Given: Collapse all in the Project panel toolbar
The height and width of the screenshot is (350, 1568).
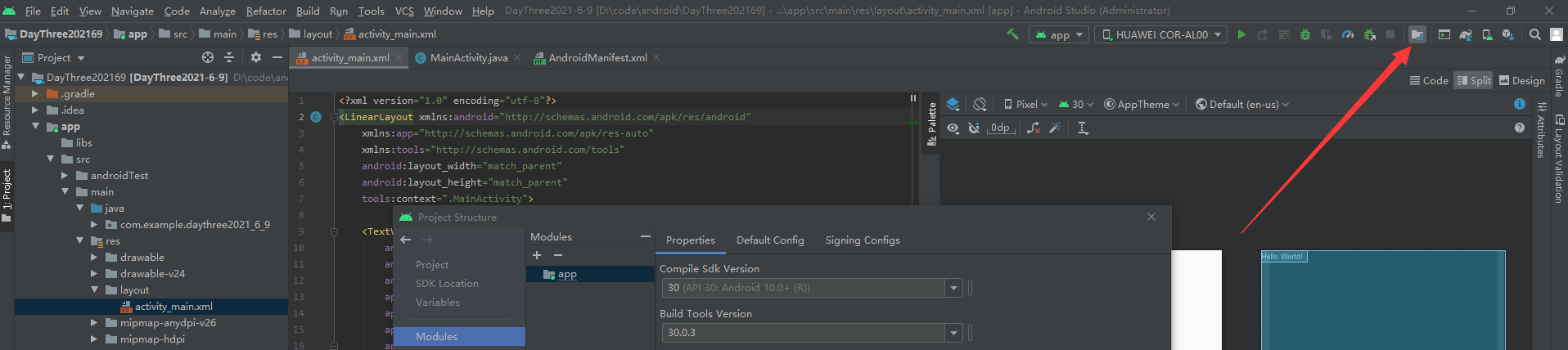Looking at the screenshot, I should (229, 57).
